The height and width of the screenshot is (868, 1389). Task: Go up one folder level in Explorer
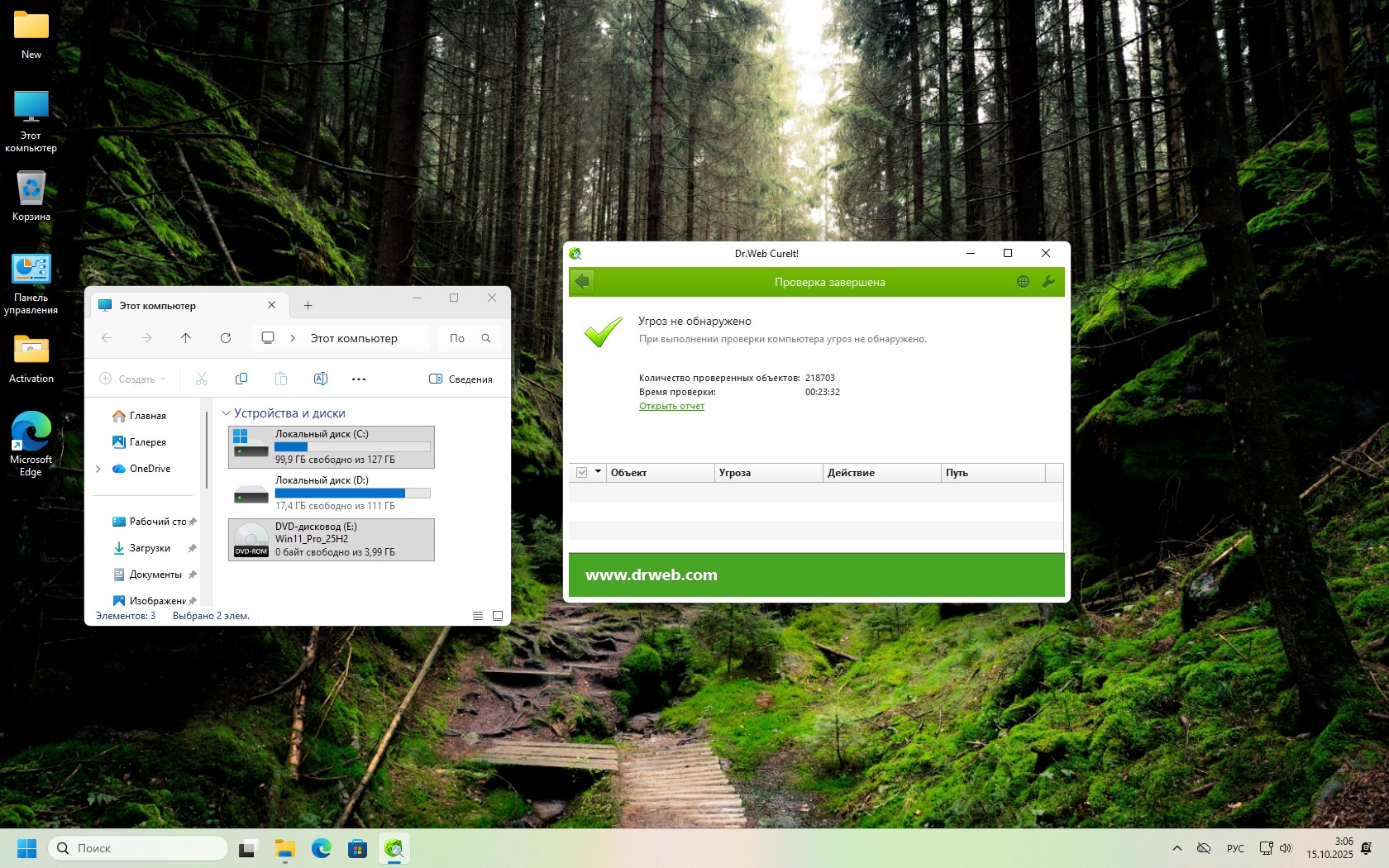186,338
